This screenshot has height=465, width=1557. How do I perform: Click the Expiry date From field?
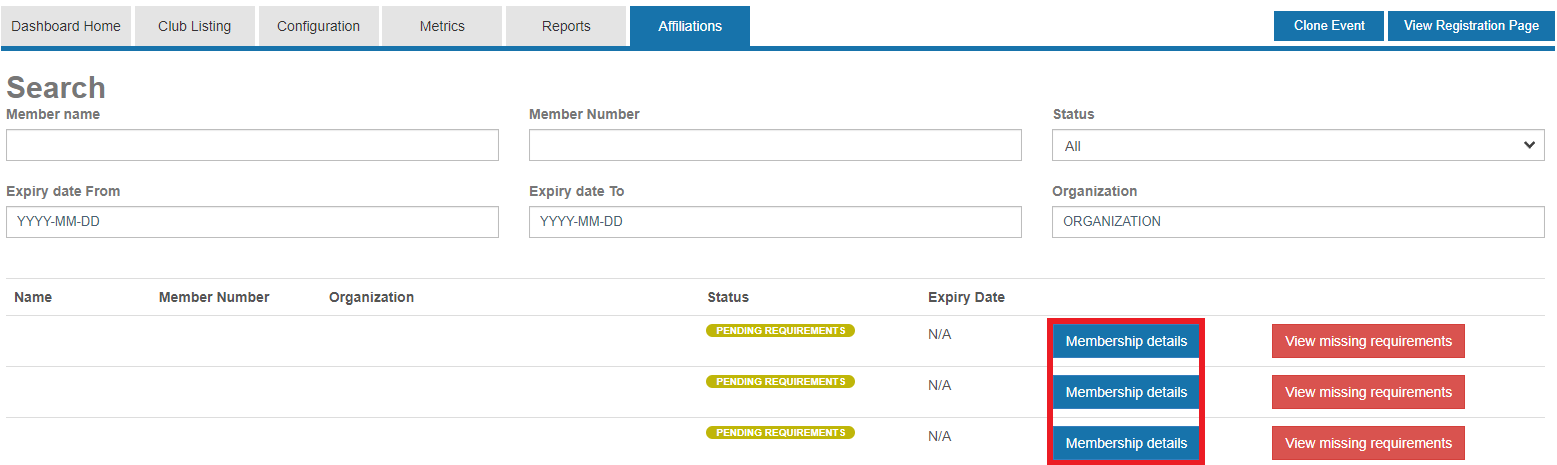[x=252, y=222]
